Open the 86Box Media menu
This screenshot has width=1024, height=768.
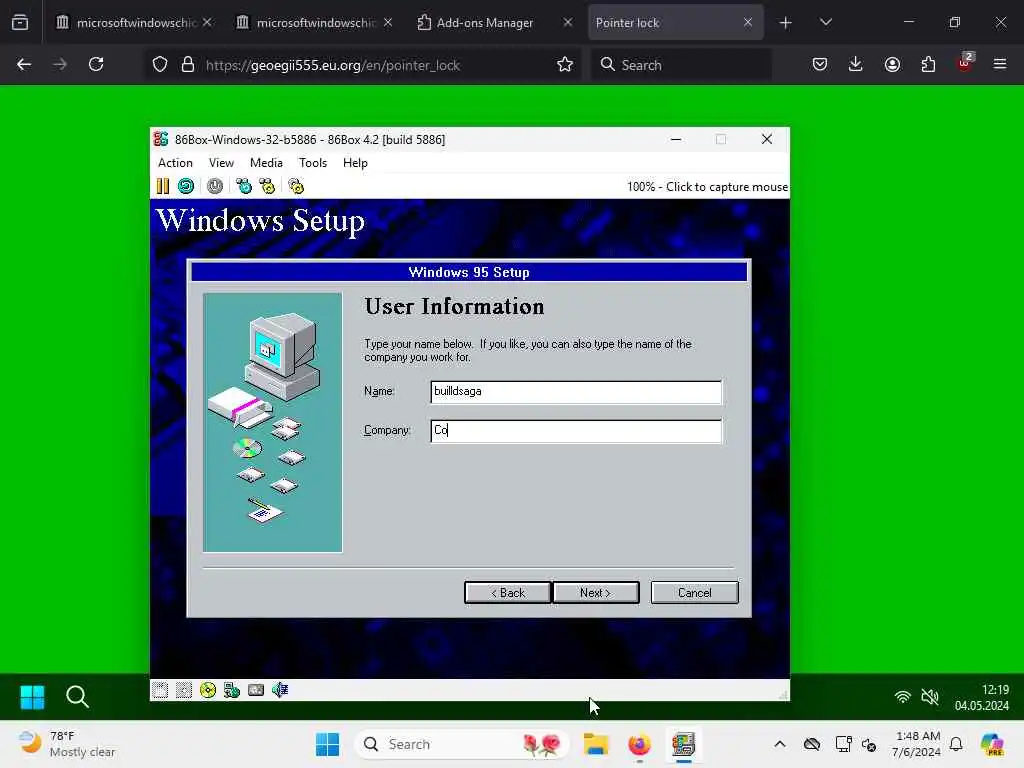[266, 163]
